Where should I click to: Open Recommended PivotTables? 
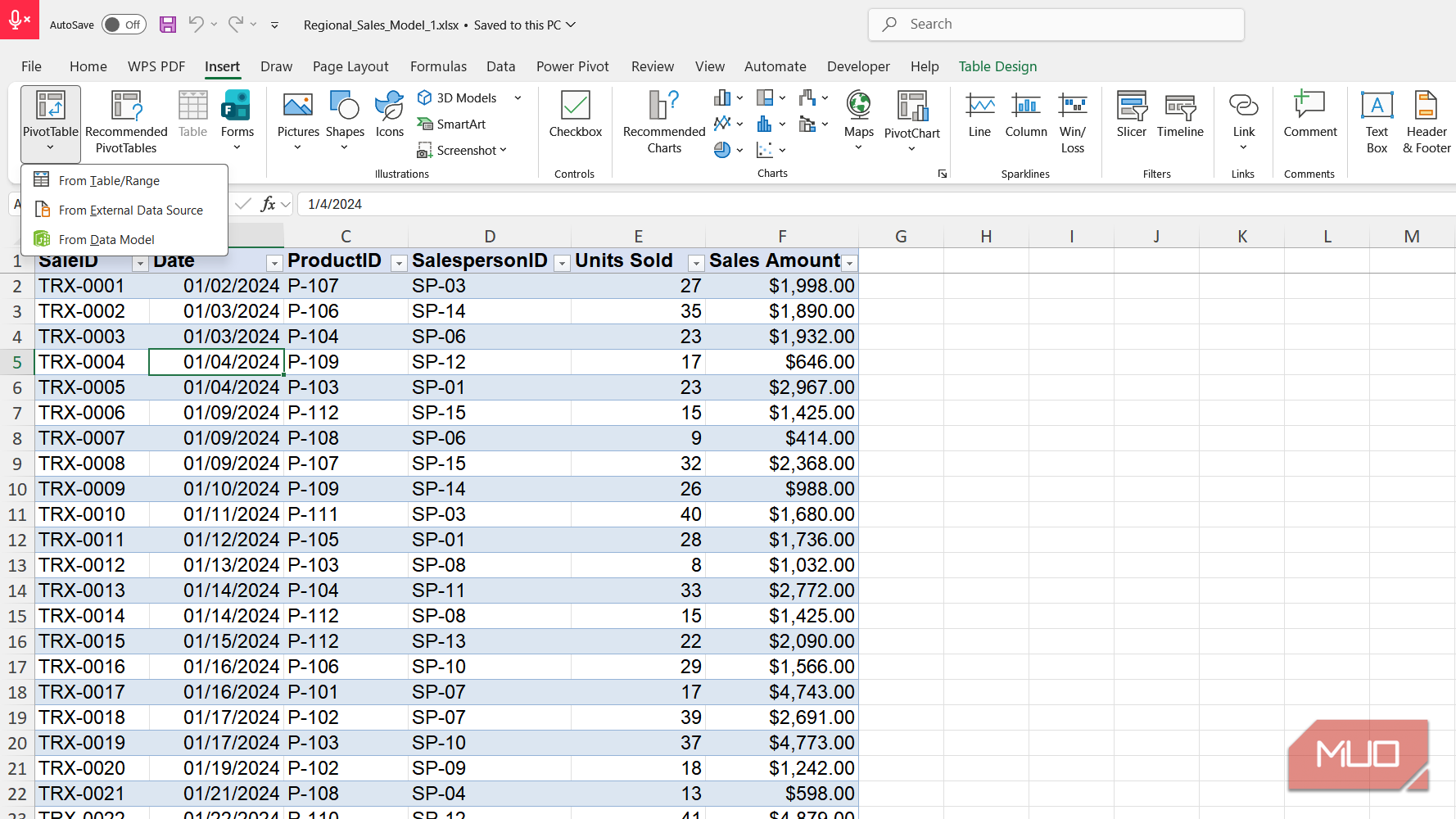point(126,123)
